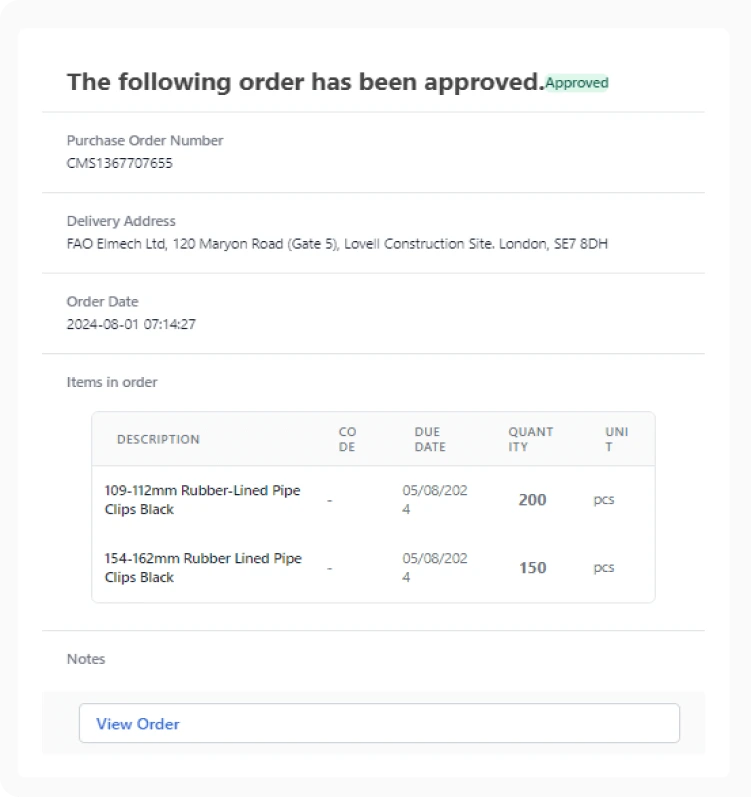Click the "Items in order" label
This screenshot has width=751, height=797.
click(x=112, y=382)
